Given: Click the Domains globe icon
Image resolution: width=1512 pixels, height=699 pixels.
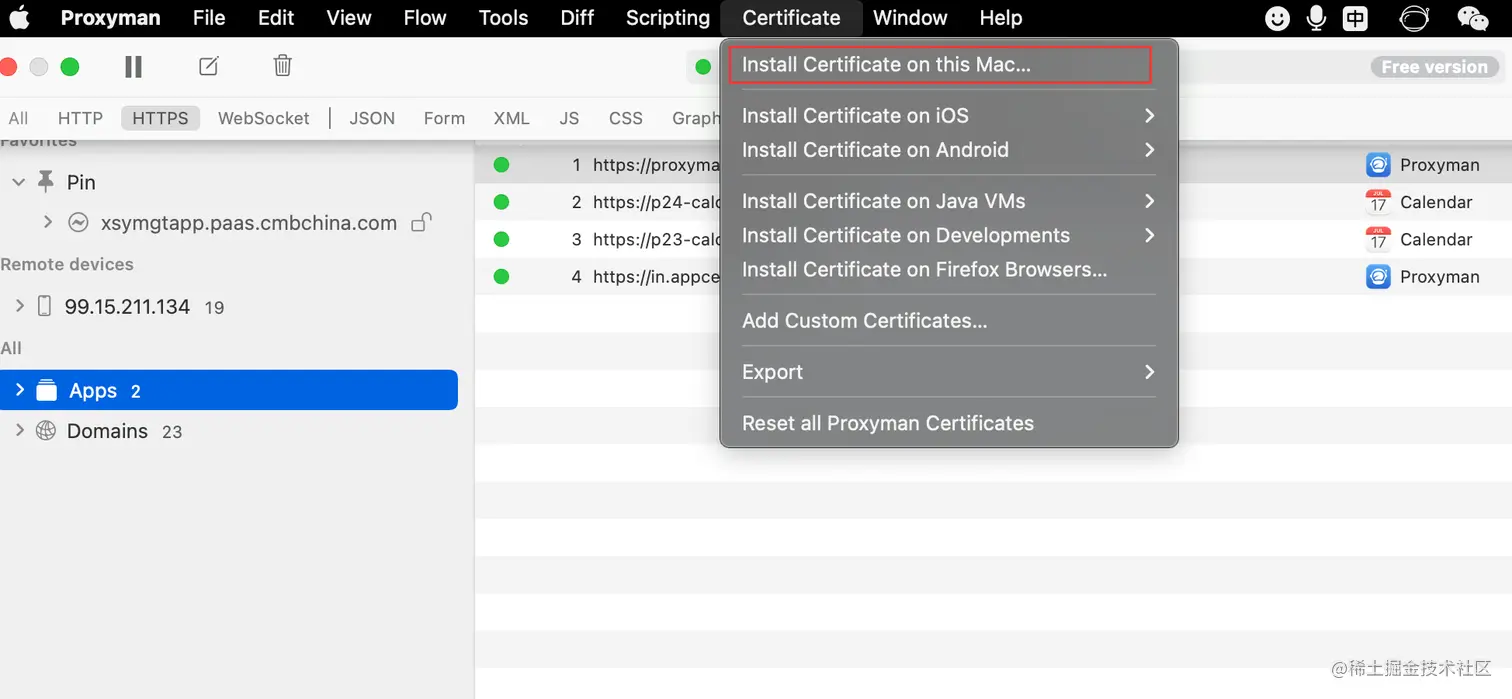Looking at the screenshot, I should click(x=46, y=431).
